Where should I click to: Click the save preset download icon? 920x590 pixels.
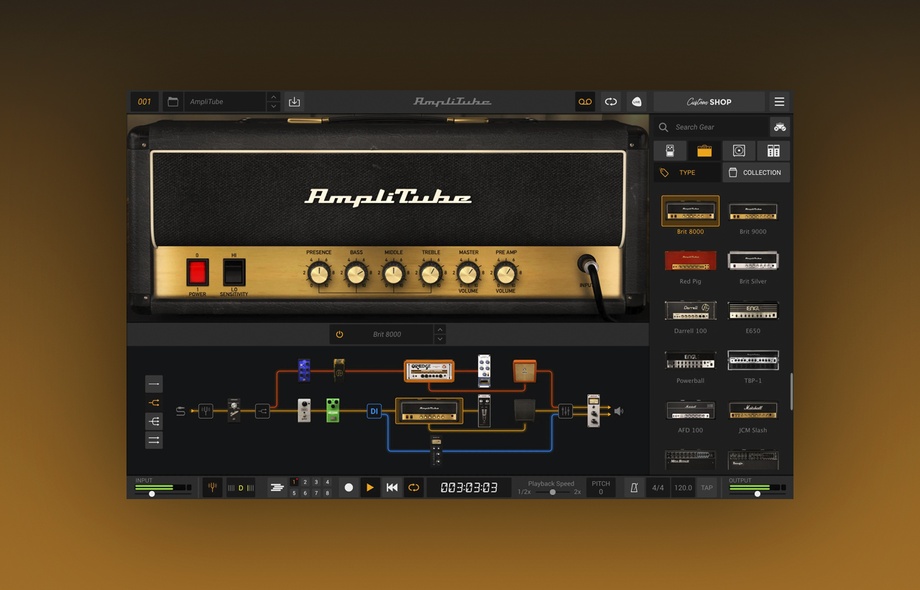coord(295,101)
